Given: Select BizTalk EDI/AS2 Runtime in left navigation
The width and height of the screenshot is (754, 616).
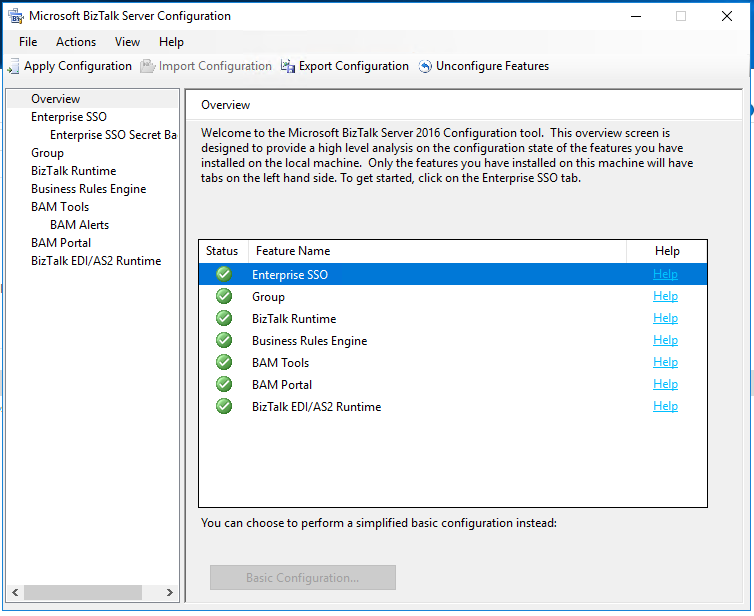Looking at the screenshot, I should pyautogui.click(x=96, y=261).
